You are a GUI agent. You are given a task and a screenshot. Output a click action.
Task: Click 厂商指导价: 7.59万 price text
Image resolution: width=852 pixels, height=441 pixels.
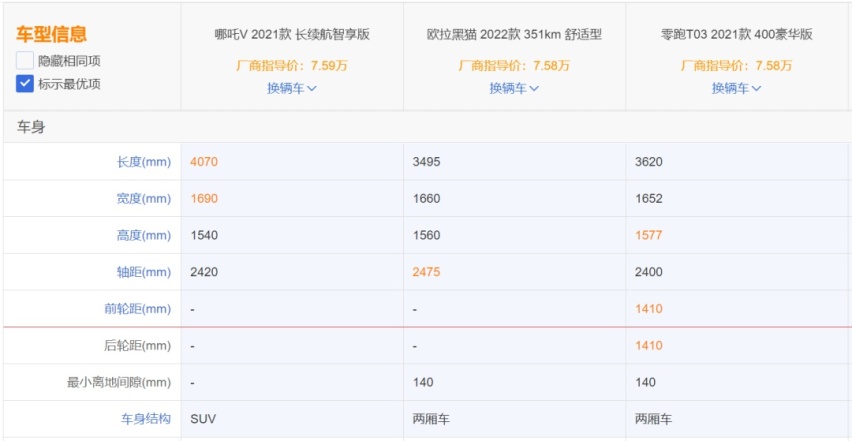tap(292, 66)
